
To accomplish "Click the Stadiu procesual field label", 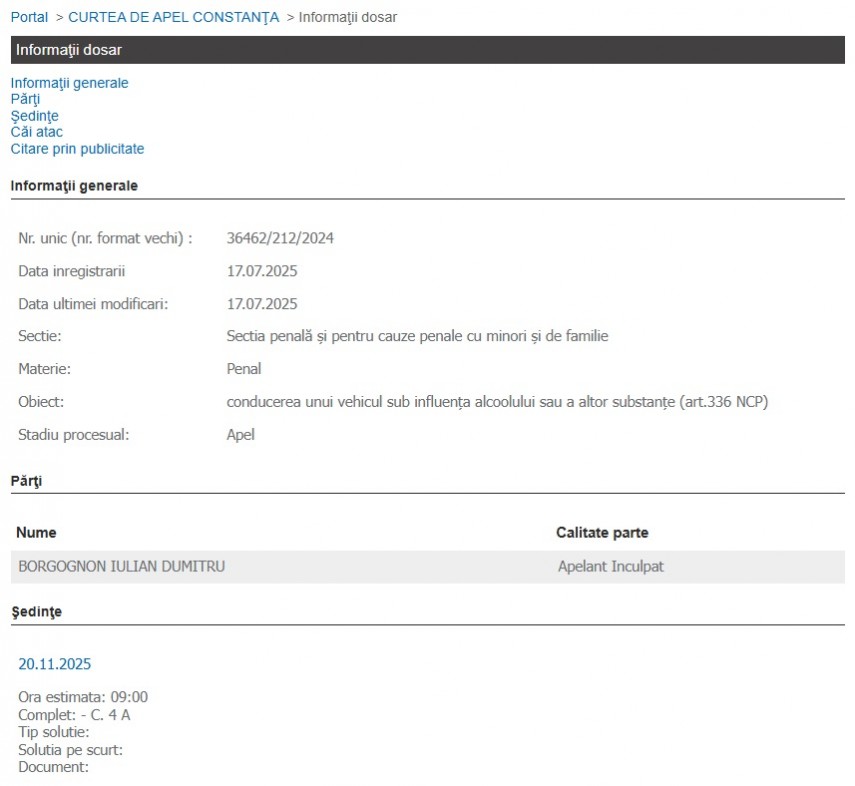I will pyautogui.click(x=74, y=435).
